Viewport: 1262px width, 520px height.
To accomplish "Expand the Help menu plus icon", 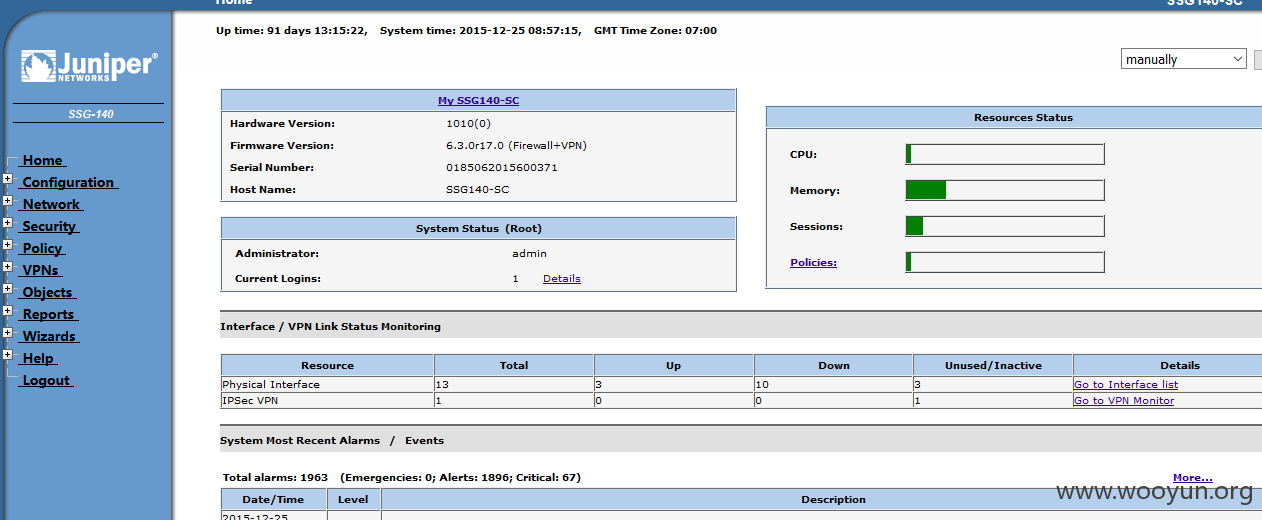I will pos(8,356).
